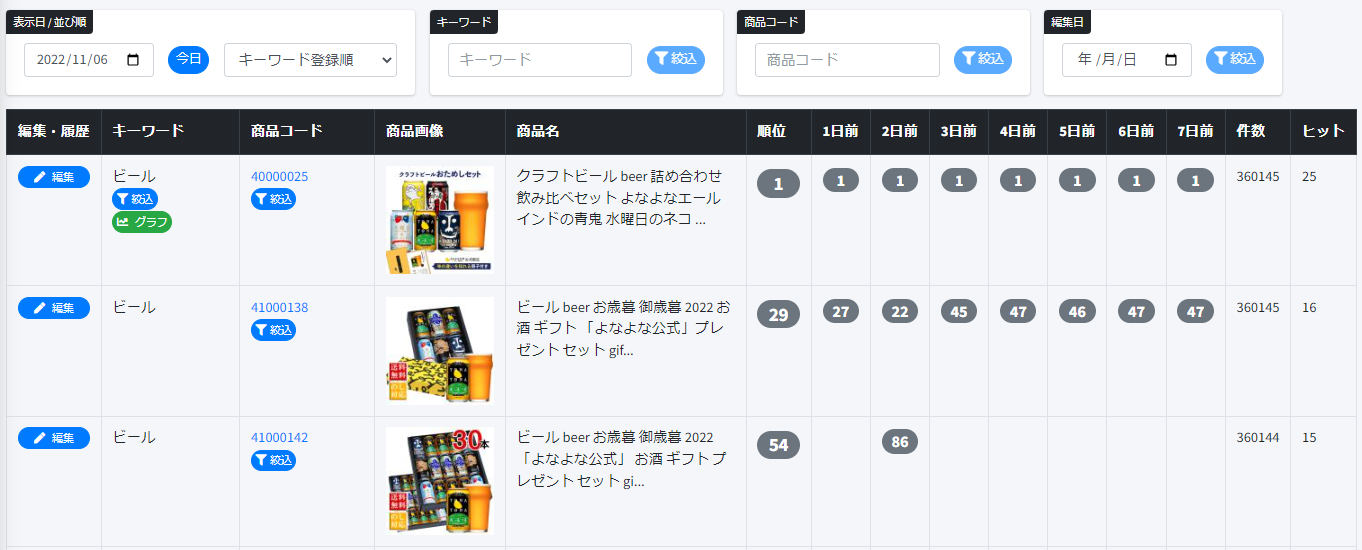Click hit count 15 in third row
The width and height of the screenshot is (1362, 550).
tap(1309, 438)
